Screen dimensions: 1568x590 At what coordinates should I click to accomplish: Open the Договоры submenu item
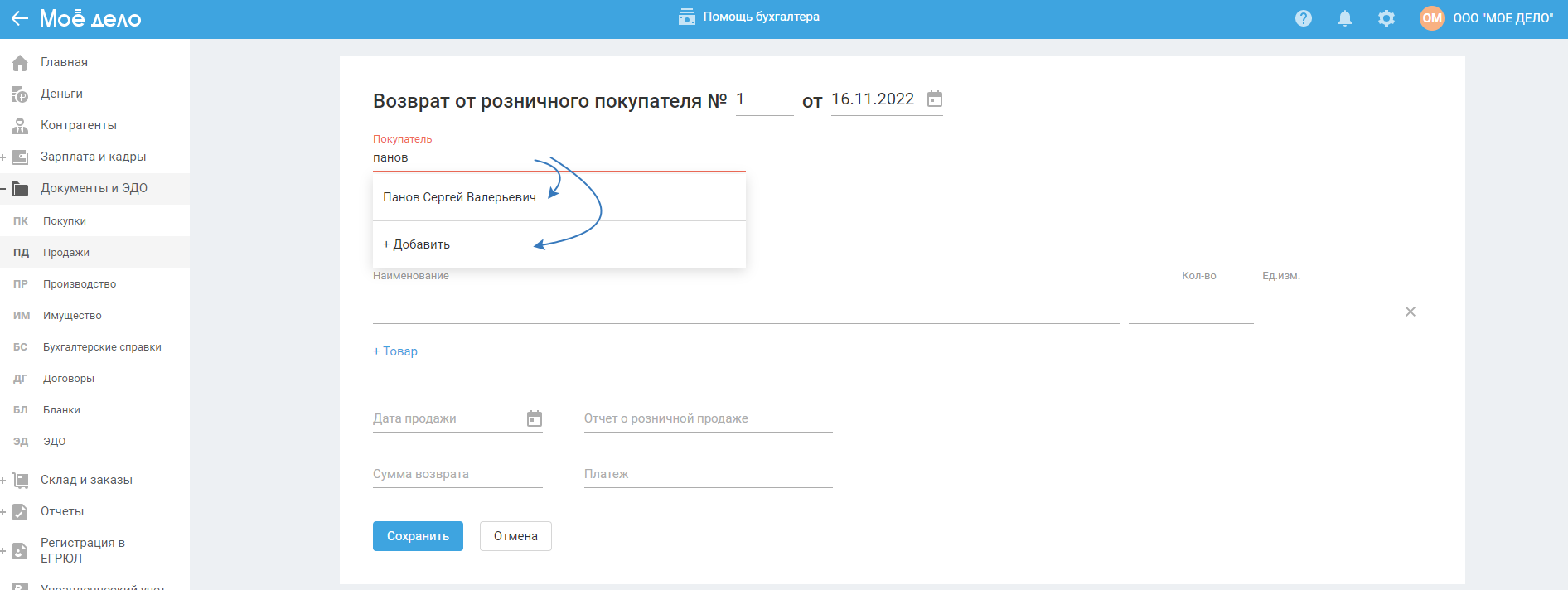(69, 379)
